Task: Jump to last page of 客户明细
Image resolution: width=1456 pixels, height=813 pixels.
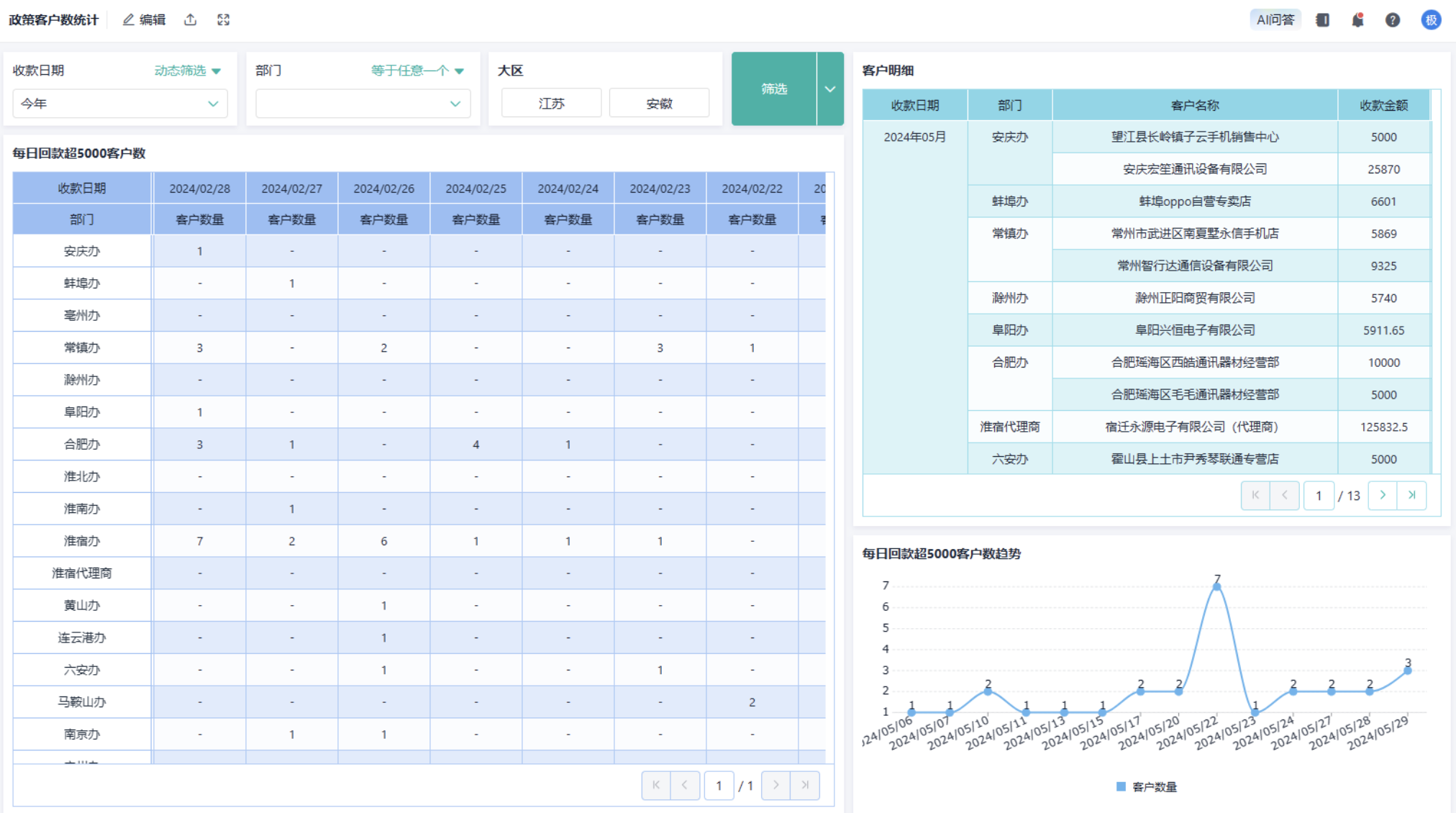Action: [x=1411, y=495]
